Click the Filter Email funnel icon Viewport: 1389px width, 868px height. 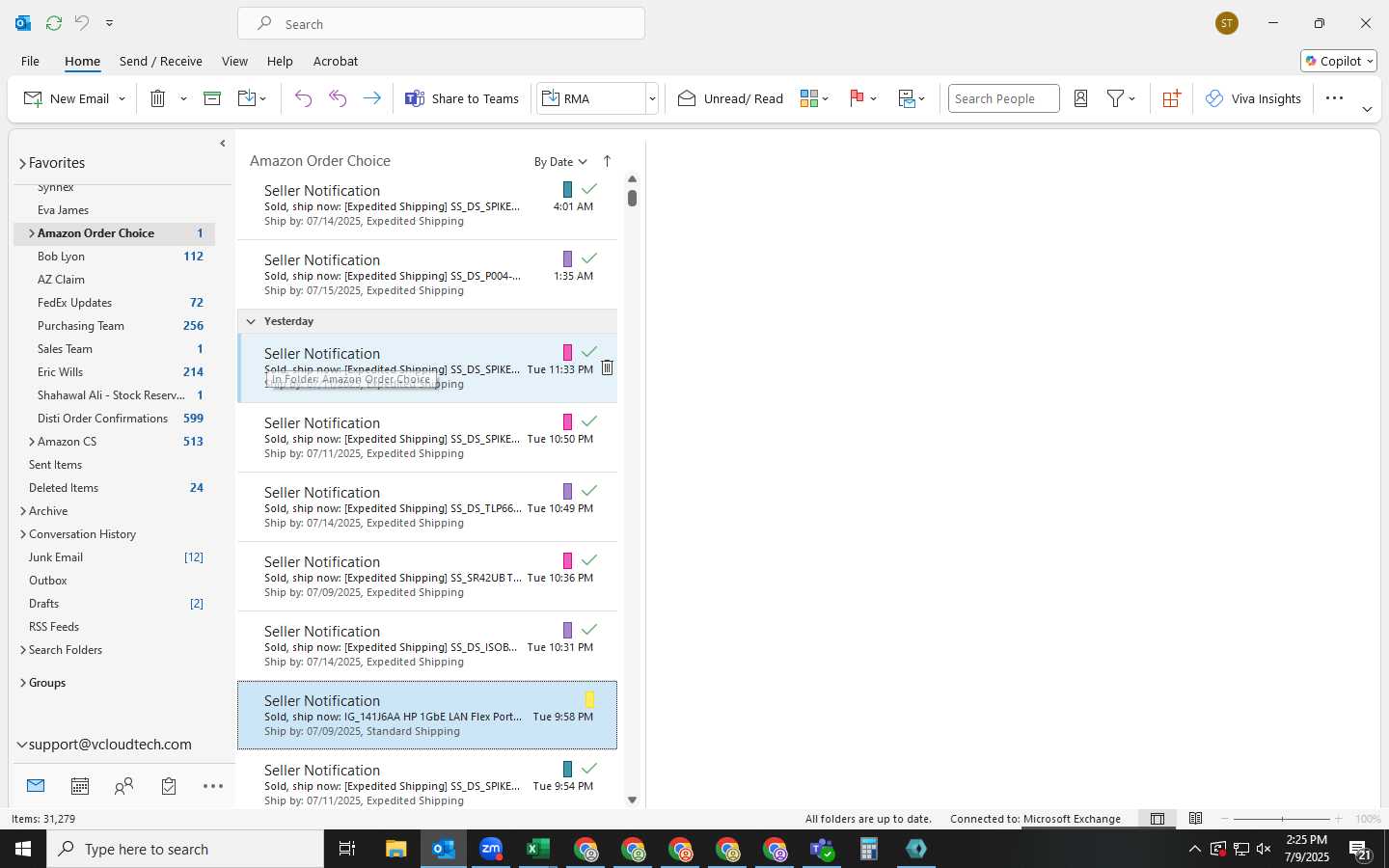pyautogui.click(x=1115, y=98)
